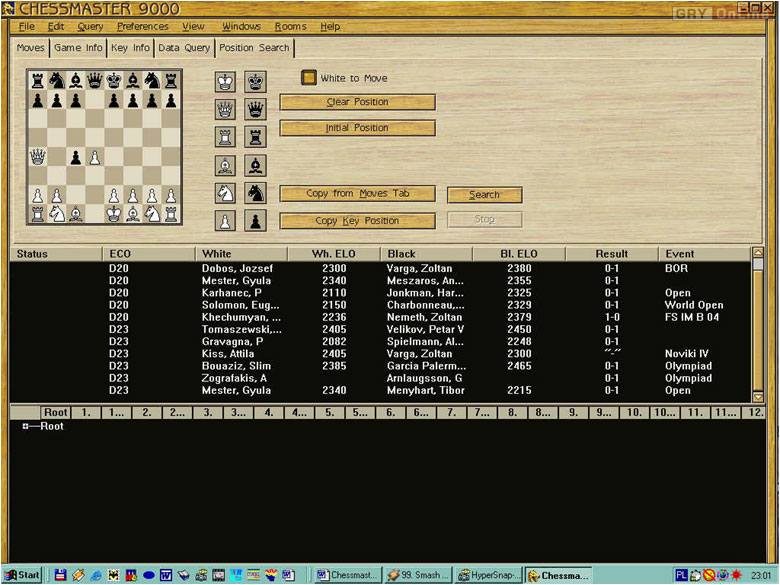Viewport: 780px width, 585px height.
Task: Pick the white knight piece icon
Action: [225, 193]
